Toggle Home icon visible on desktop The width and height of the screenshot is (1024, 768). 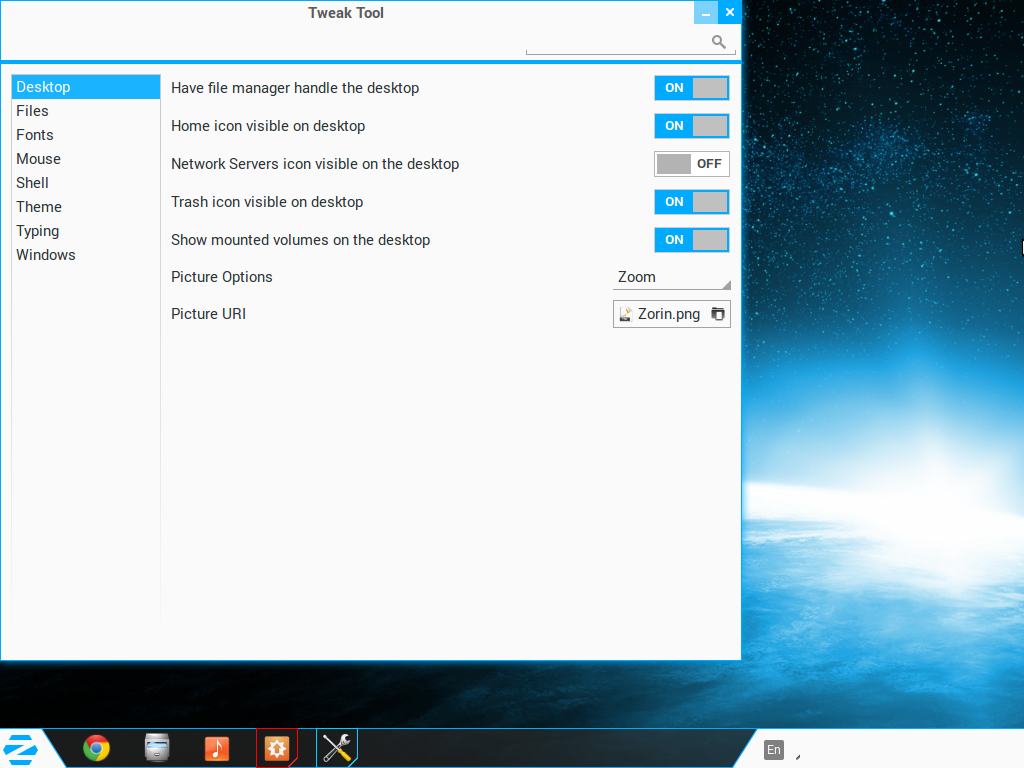[692, 126]
